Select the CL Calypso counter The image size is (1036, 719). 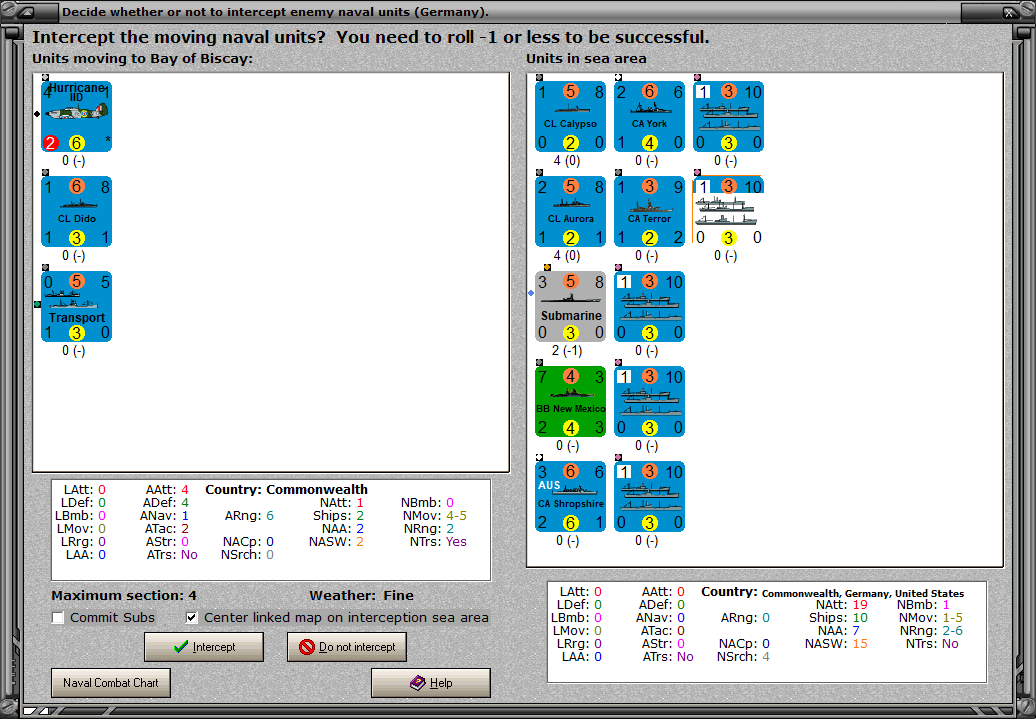(x=570, y=116)
